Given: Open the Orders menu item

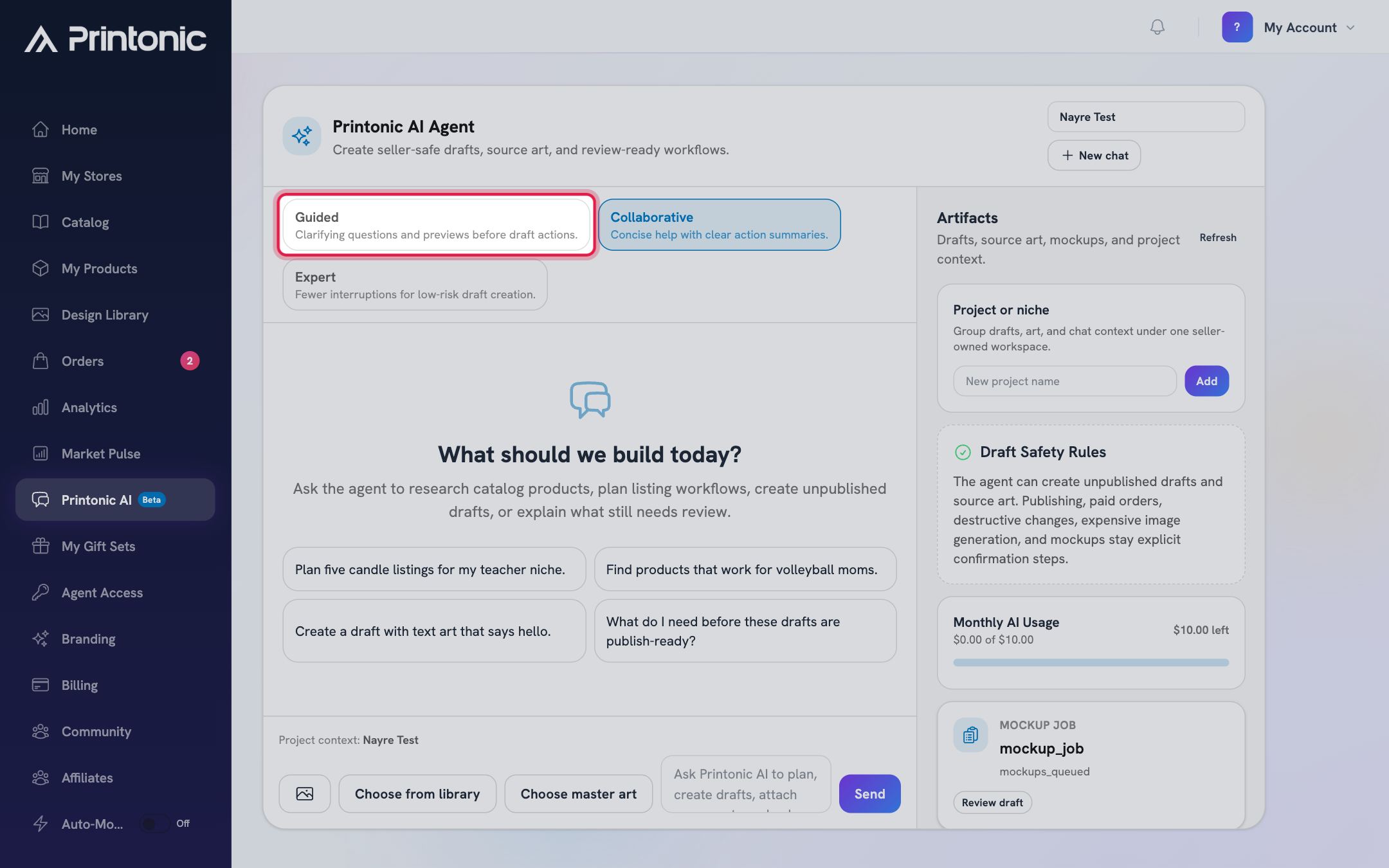Looking at the screenshot, I should click(x=115, y=361).
